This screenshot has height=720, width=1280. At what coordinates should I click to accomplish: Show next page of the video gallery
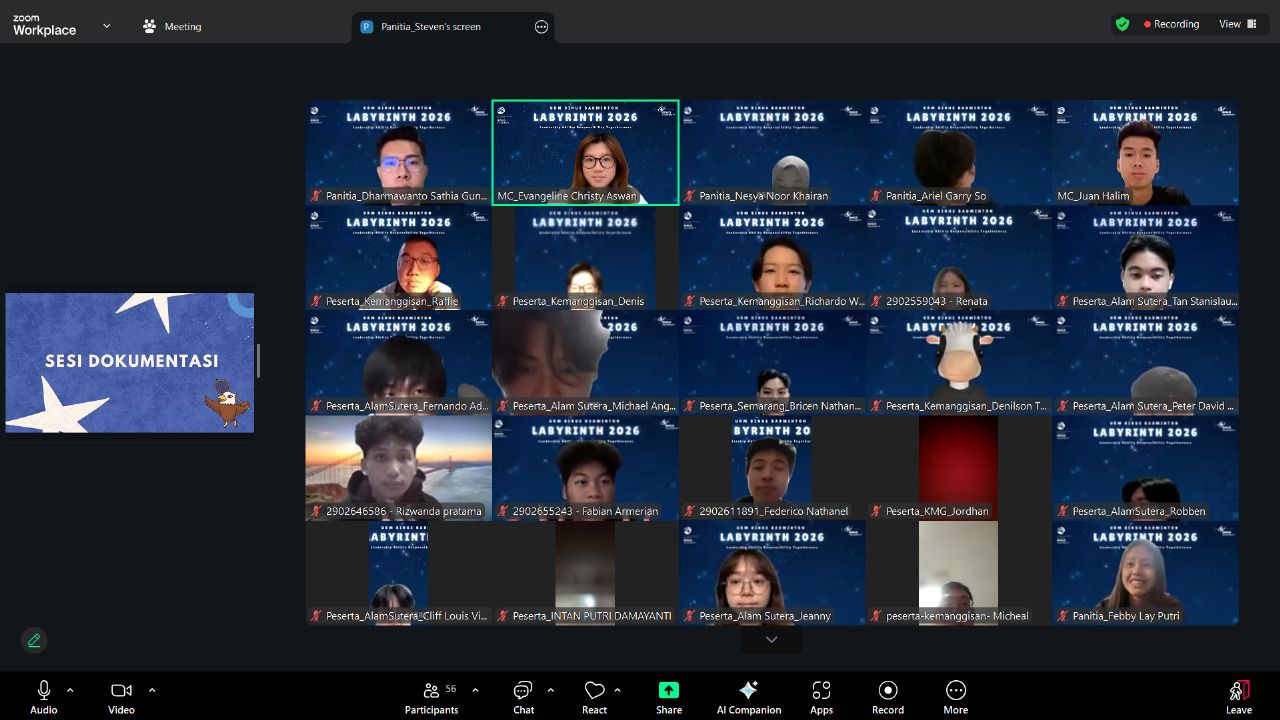point(771,639)
